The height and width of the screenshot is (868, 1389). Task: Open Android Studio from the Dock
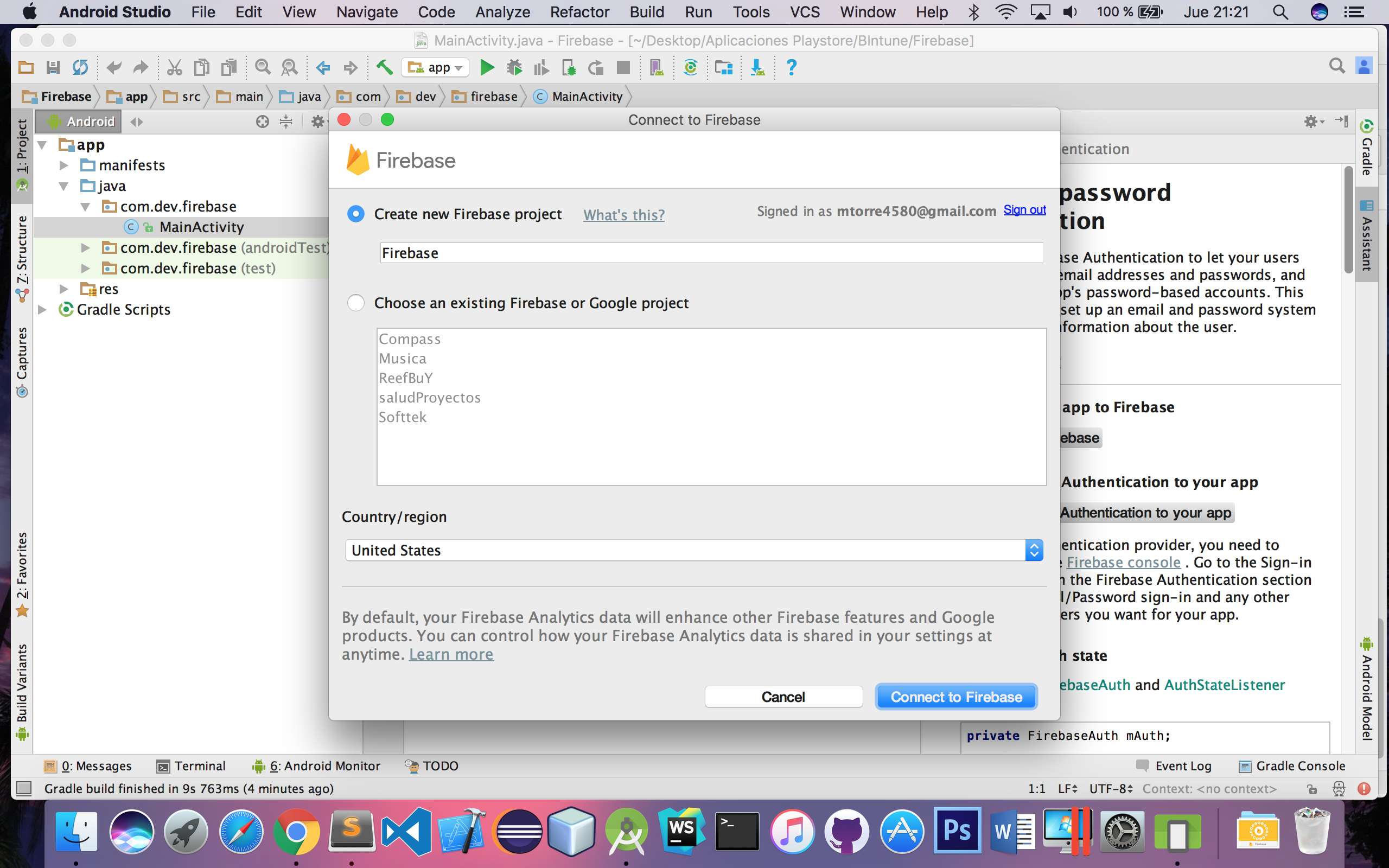[x=626, y=832]
